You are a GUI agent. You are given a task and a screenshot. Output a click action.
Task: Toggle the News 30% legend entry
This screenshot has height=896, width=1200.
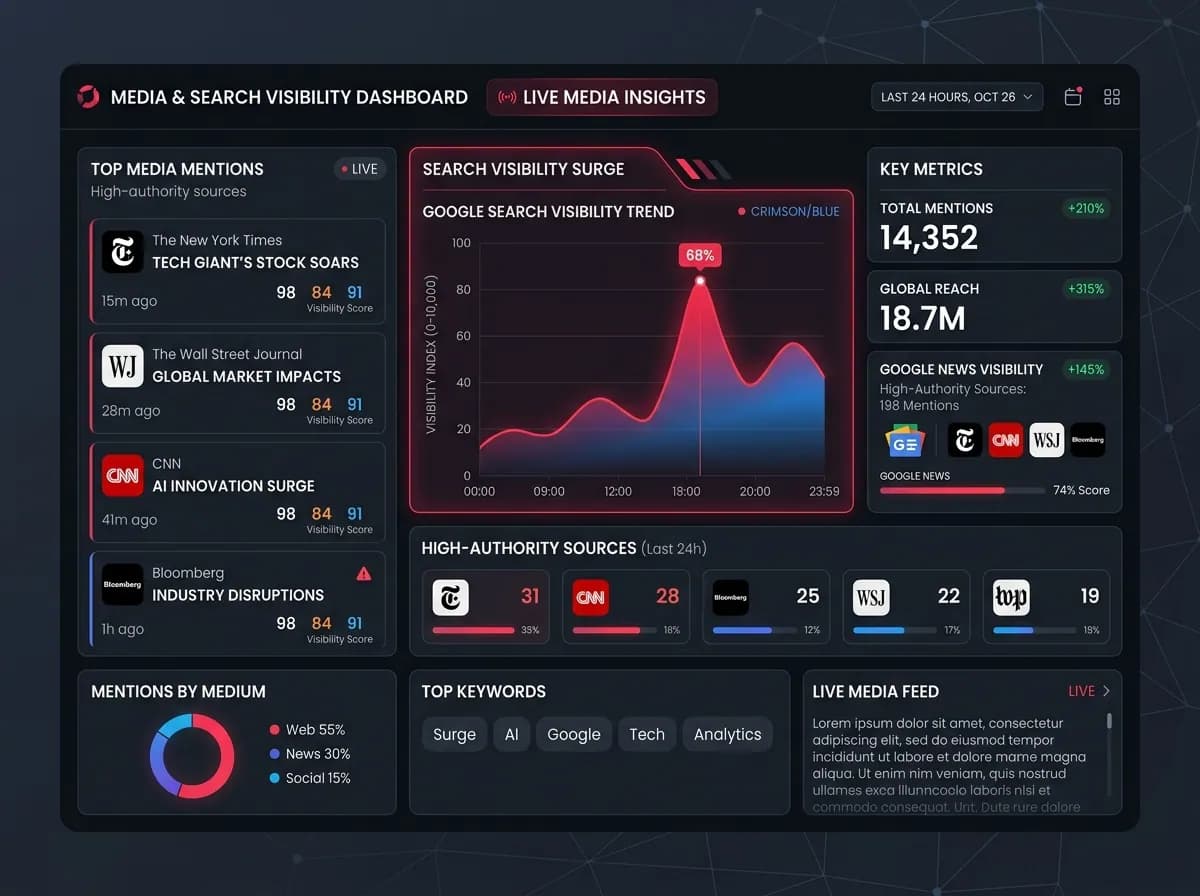point(310,754)
